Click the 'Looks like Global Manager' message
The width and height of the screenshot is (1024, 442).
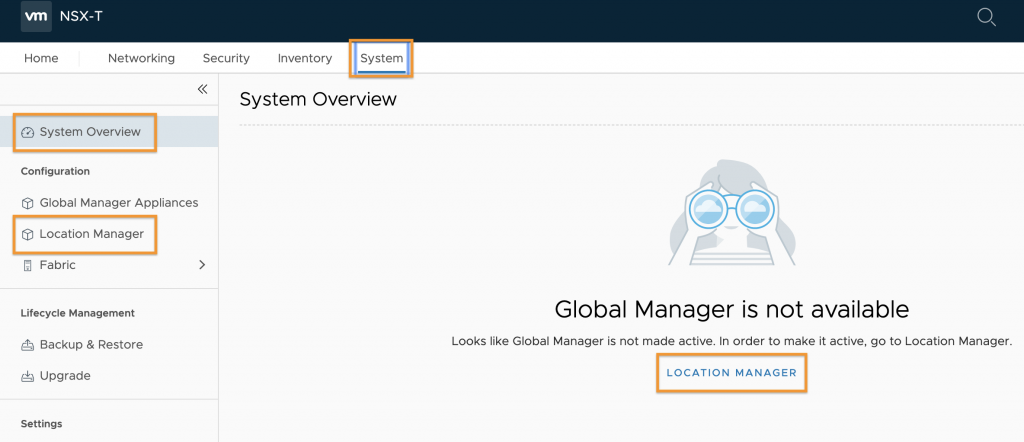[x=731, y=341]
